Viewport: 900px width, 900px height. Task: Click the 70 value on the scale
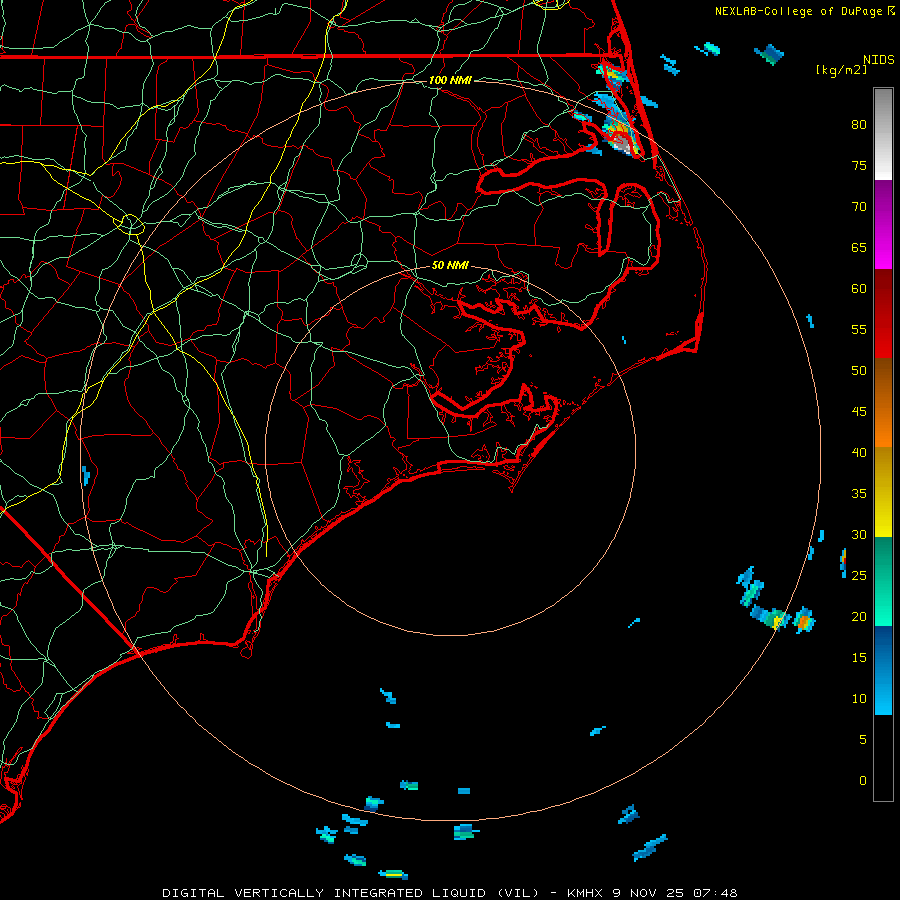click(x=859, y=206)
